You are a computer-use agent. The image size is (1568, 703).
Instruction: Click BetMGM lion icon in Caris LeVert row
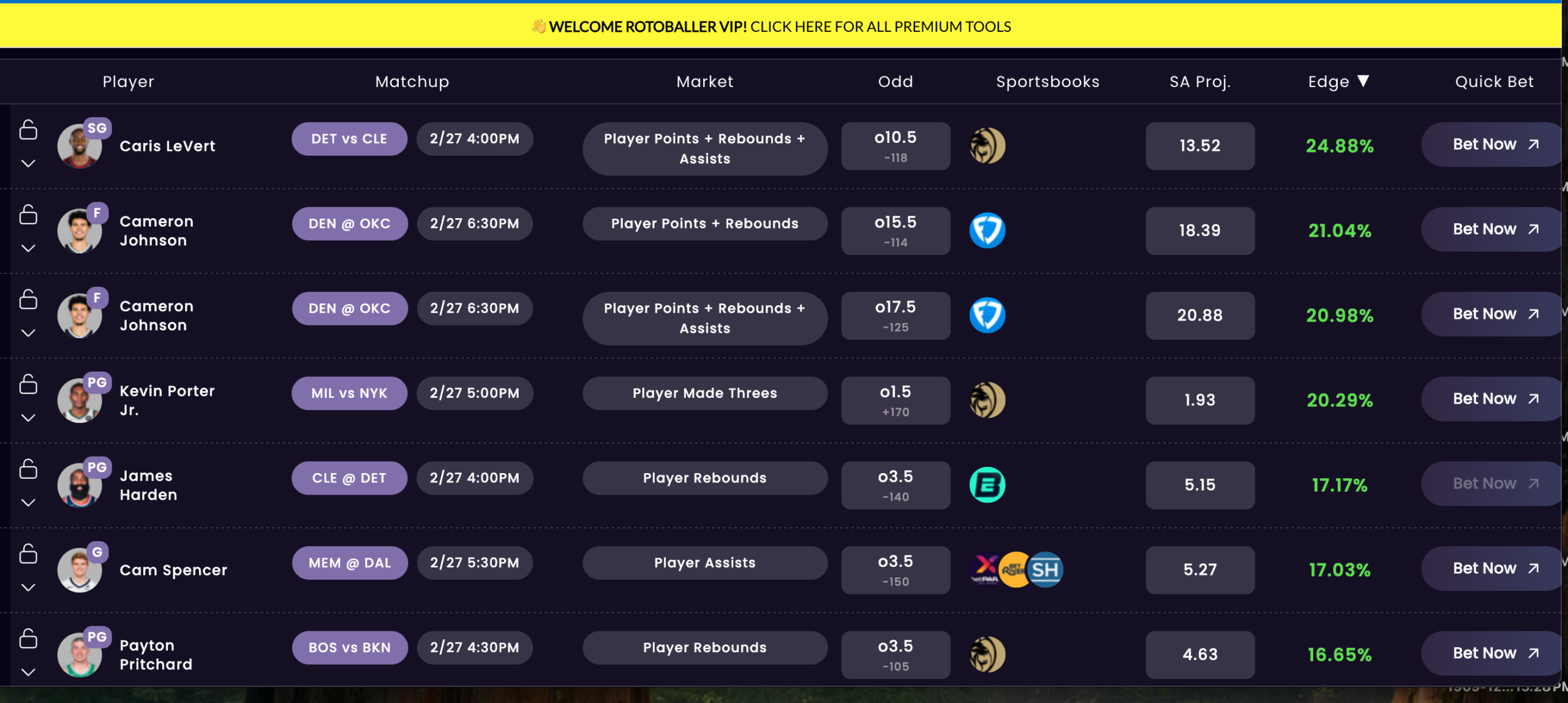point(987,146)
